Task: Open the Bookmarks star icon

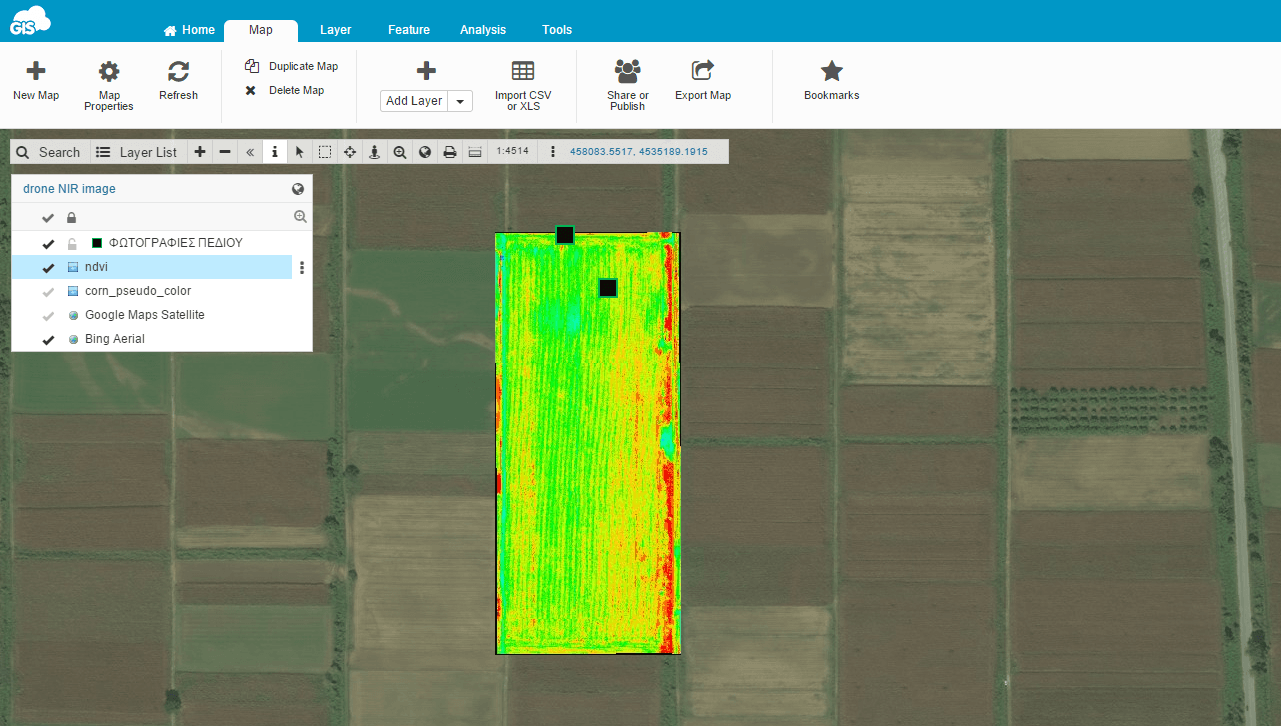Action: [x=831, y=71]
